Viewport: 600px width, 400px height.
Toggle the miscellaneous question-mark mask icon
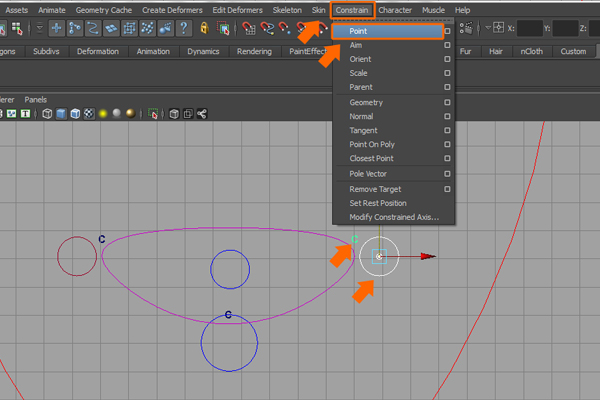coord(184,28)
